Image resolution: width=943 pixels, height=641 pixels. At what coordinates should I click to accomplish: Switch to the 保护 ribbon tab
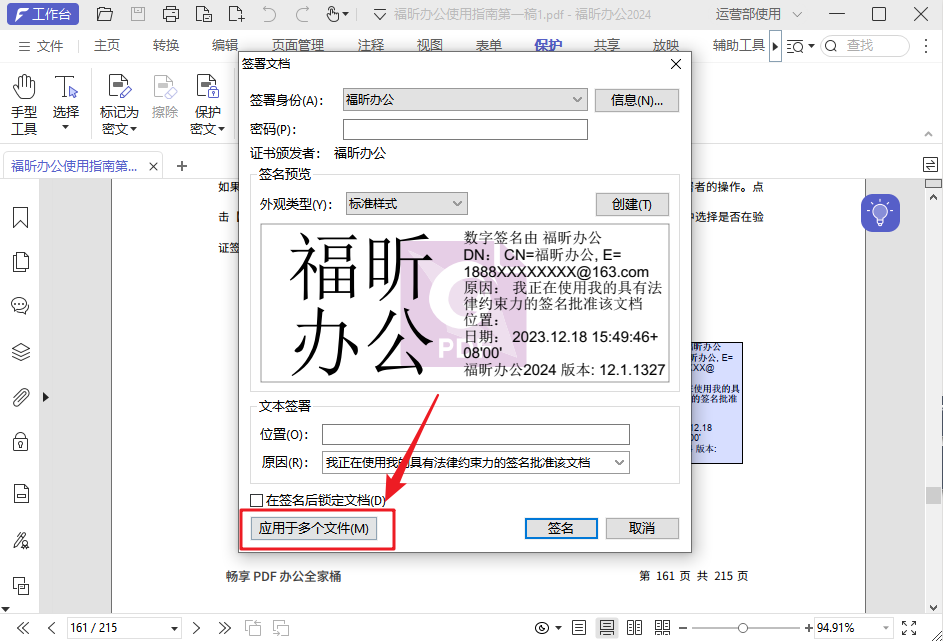click(x=548, y=45)
